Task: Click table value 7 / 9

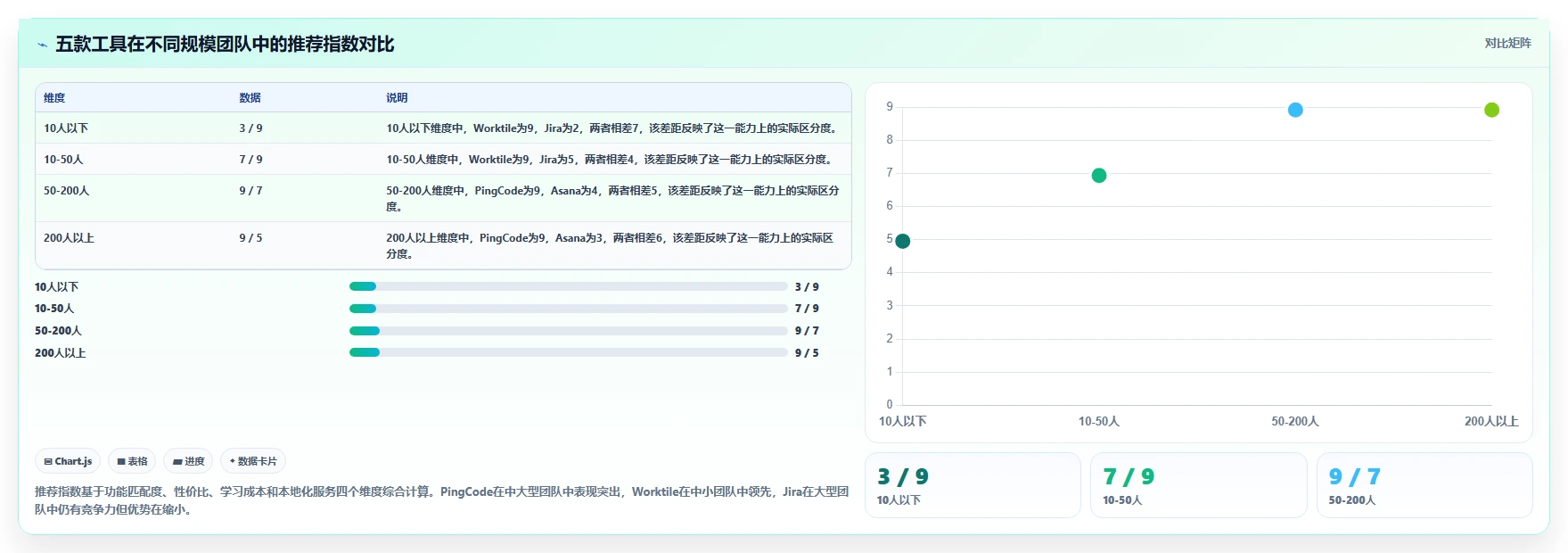Action: coord(250,160)
